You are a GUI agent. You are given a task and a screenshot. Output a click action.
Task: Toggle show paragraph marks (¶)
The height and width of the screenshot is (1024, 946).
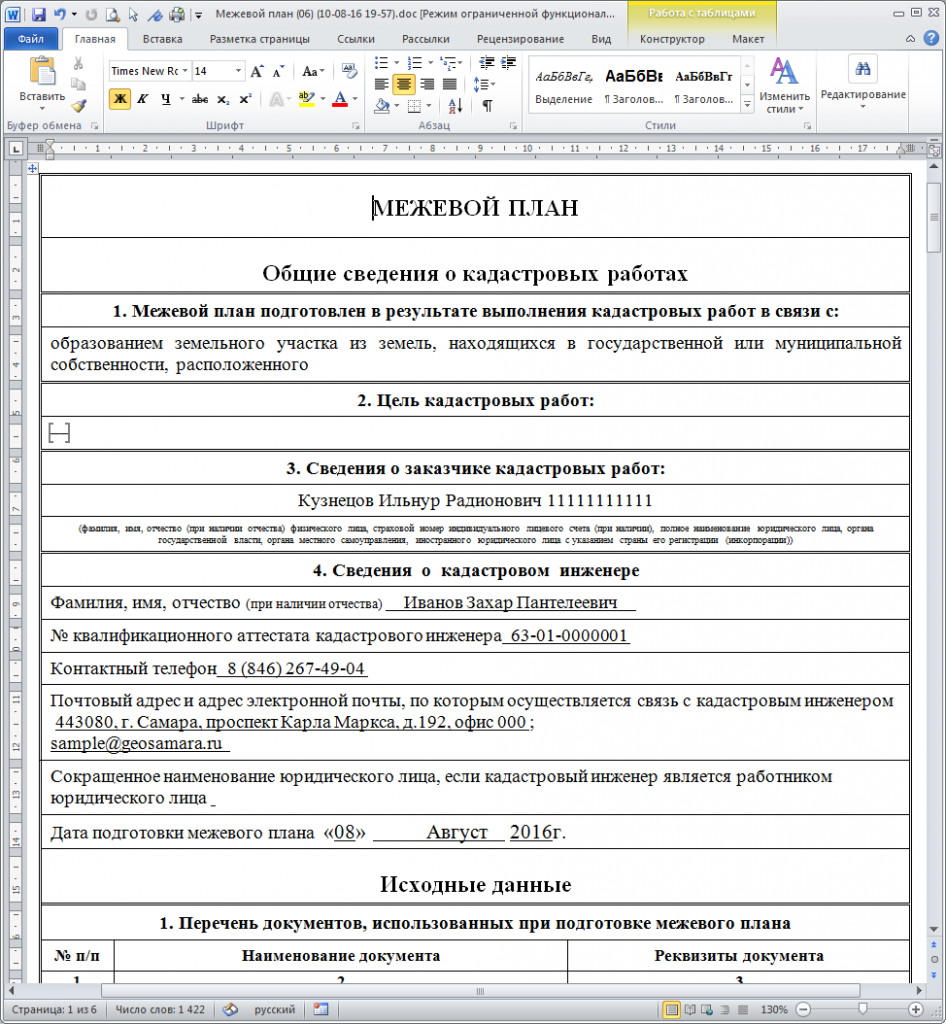pyautogui.click(x=487, y=105)
